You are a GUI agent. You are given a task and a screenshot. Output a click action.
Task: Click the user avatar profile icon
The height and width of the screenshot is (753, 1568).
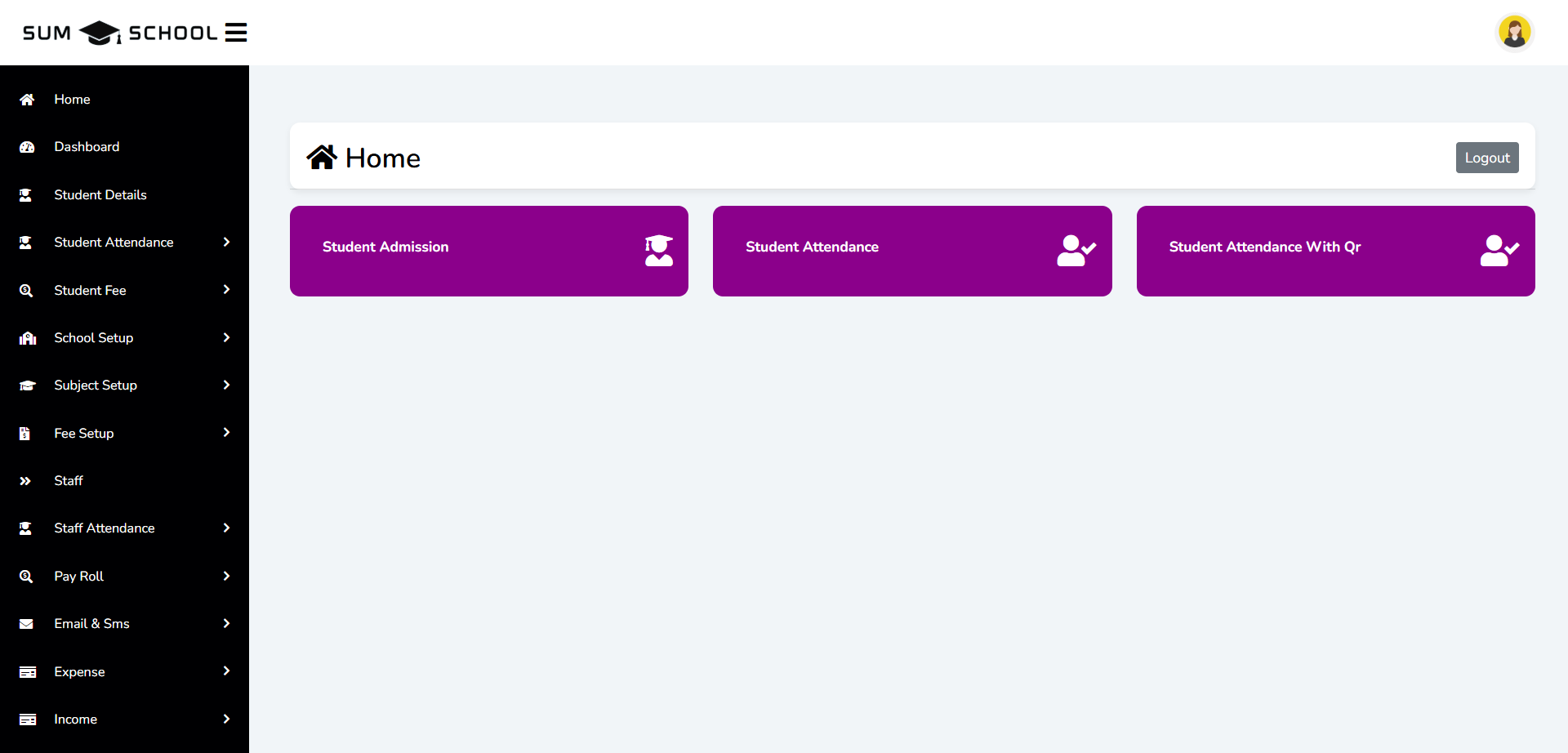click(x=1514, y=33)
